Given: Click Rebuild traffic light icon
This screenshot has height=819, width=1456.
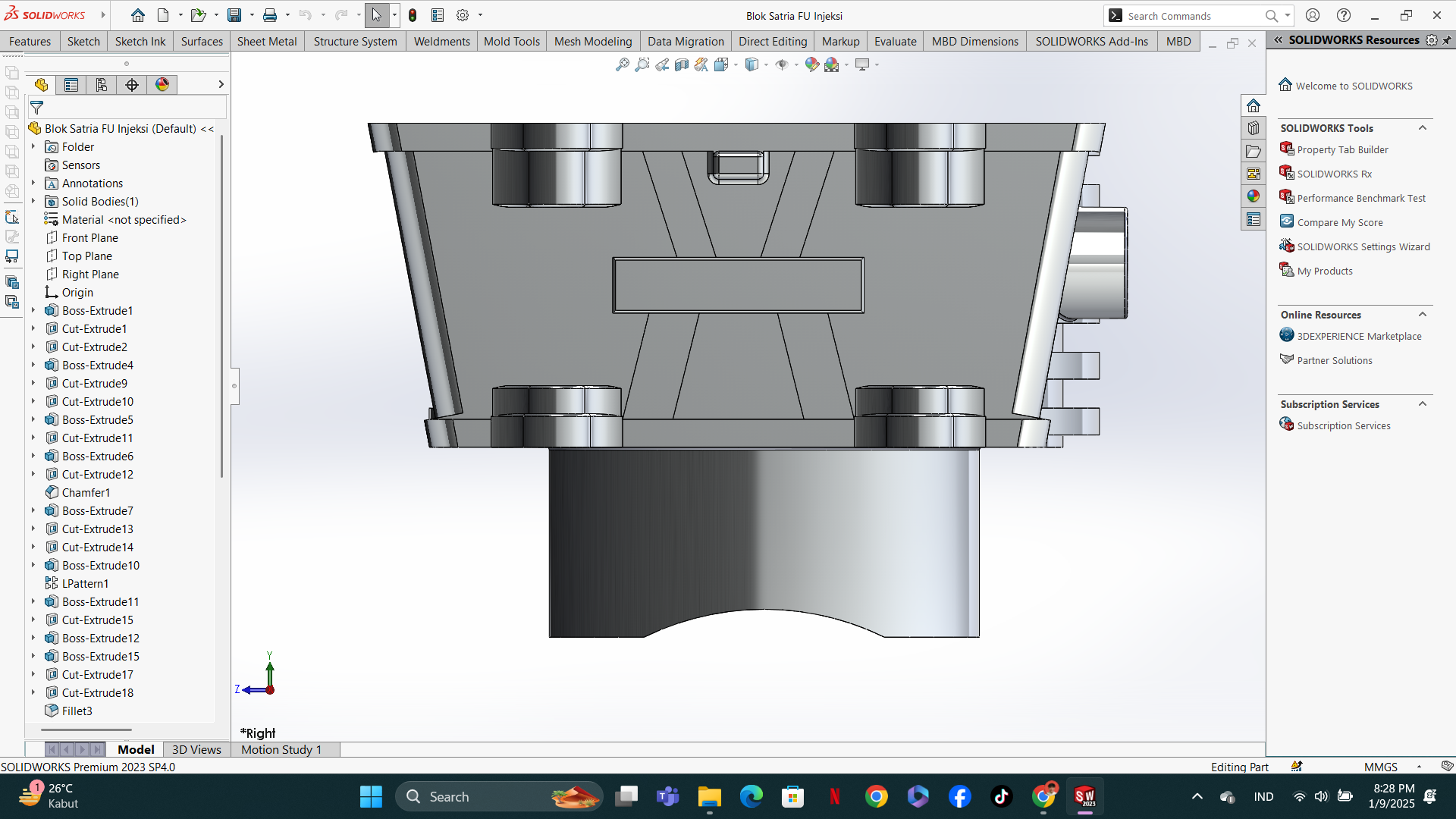Looking at the screenshot, I should 413,15.
